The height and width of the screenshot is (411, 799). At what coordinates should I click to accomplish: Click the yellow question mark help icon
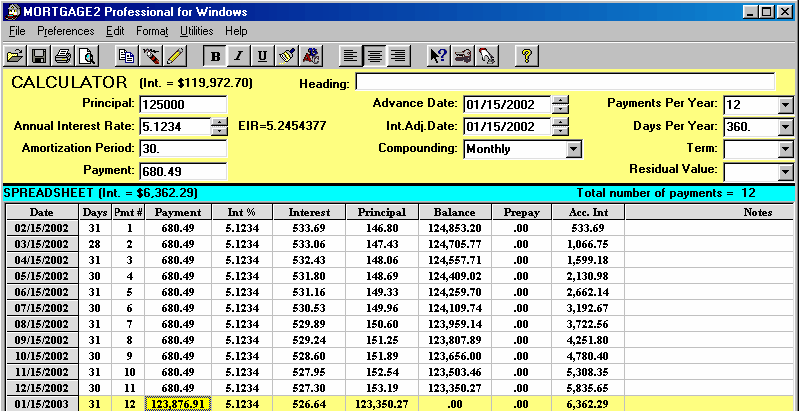[527, 56]
